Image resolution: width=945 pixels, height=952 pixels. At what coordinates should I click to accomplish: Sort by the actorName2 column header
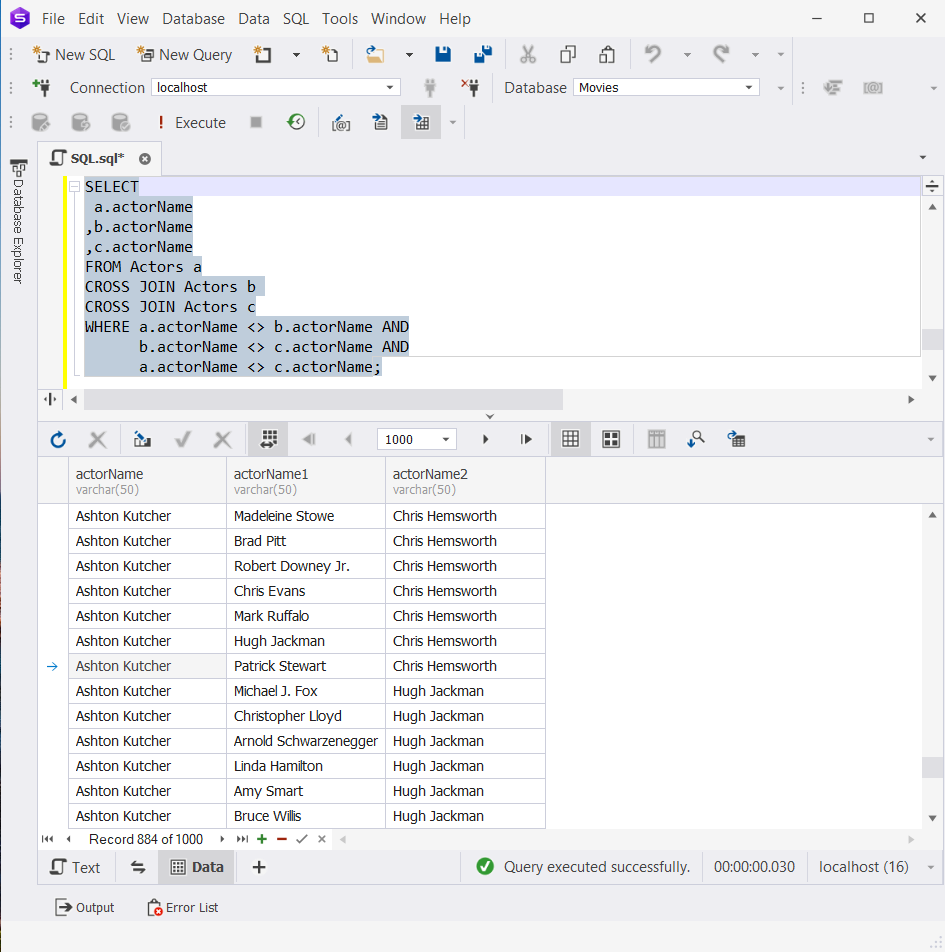pyautogui.click(x=465, y=481)
